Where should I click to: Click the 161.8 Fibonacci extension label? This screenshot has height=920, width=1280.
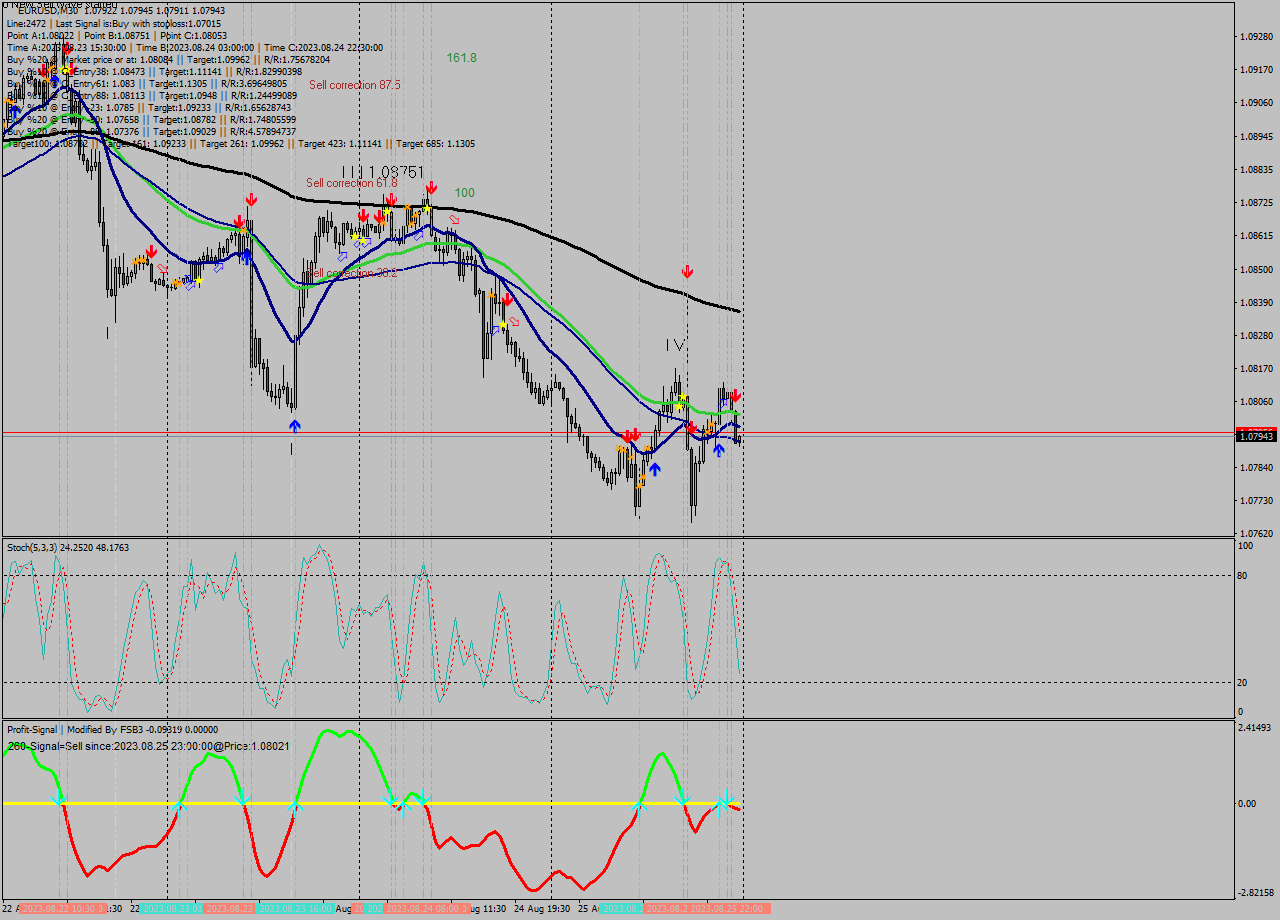(x=461, y=58)
